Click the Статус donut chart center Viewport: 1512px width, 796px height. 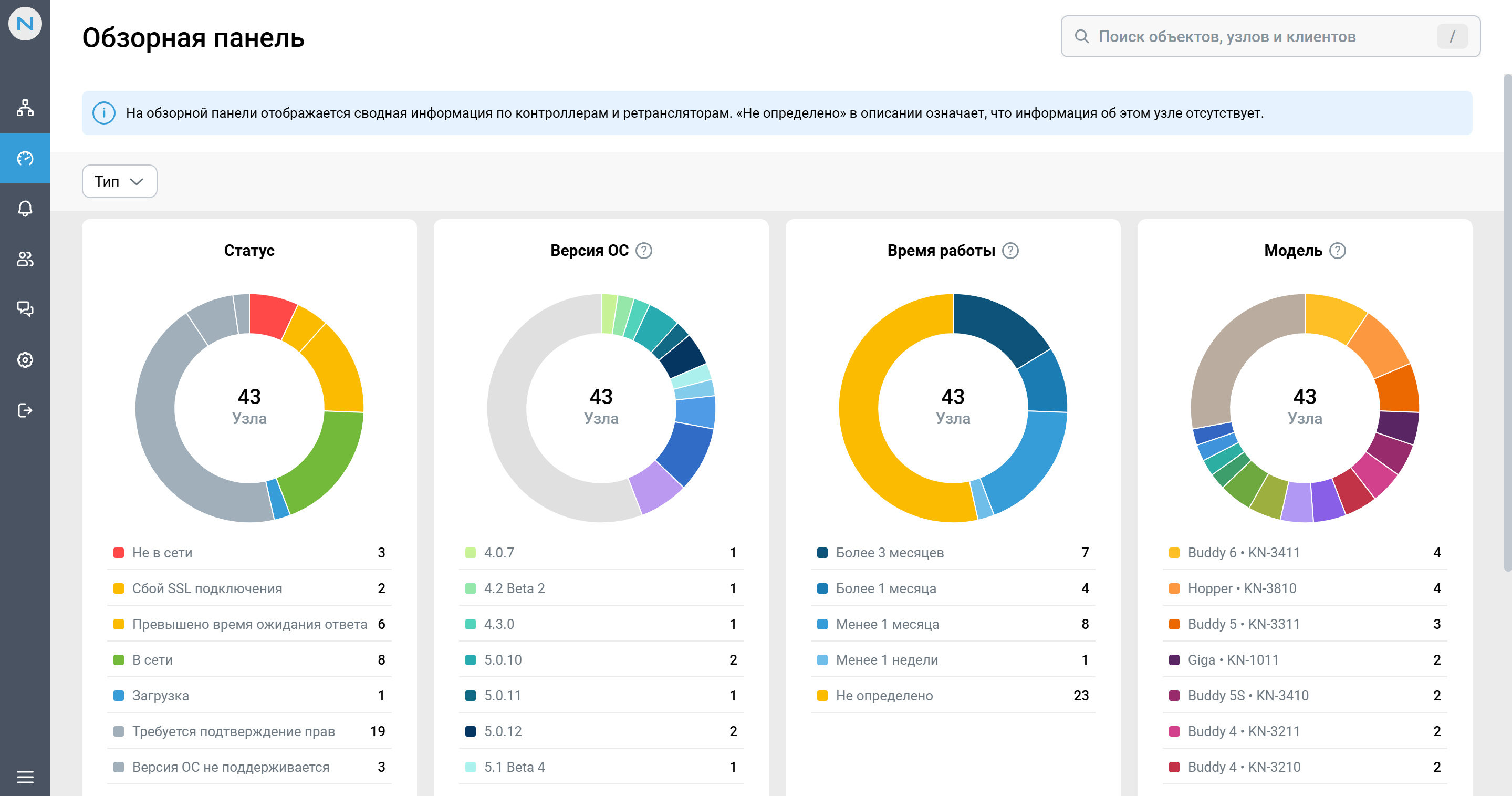pos(249,407)
